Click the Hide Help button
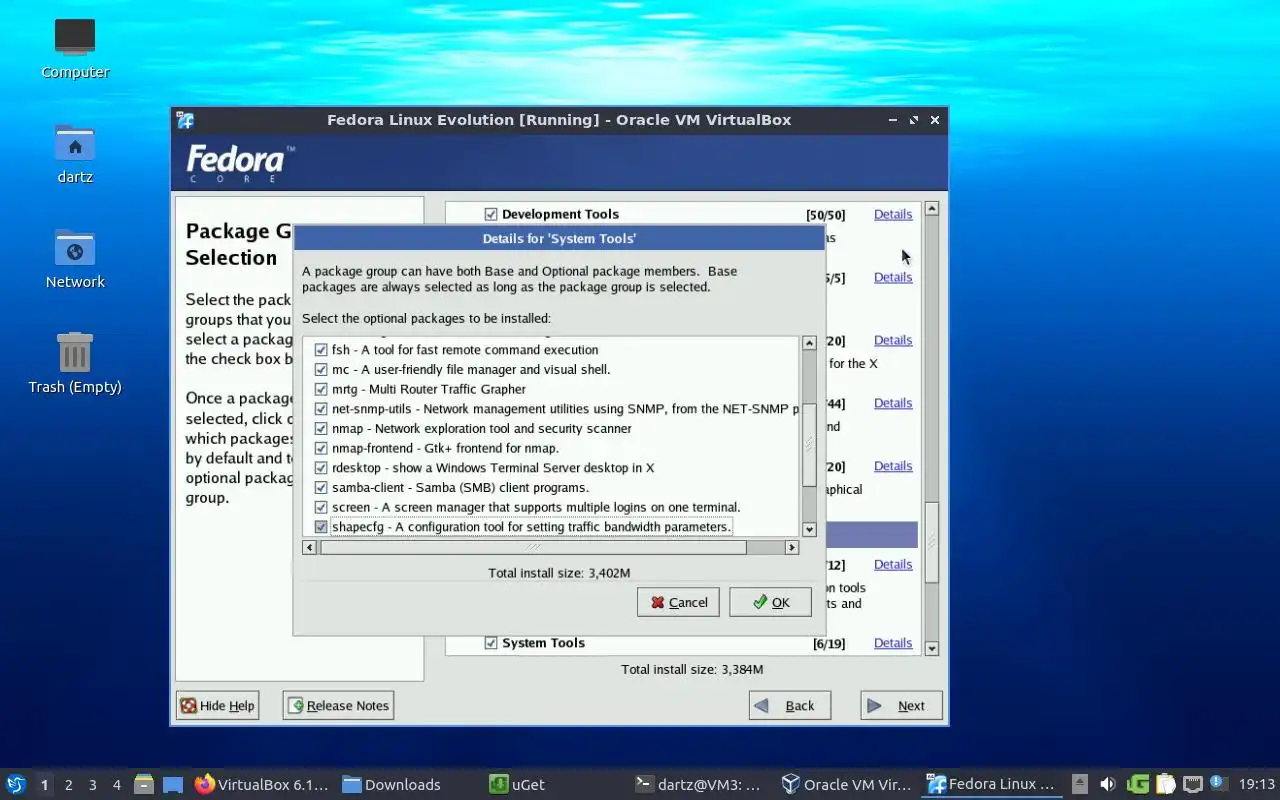This screenshot has width=1280, height=800. pos(217,705)
